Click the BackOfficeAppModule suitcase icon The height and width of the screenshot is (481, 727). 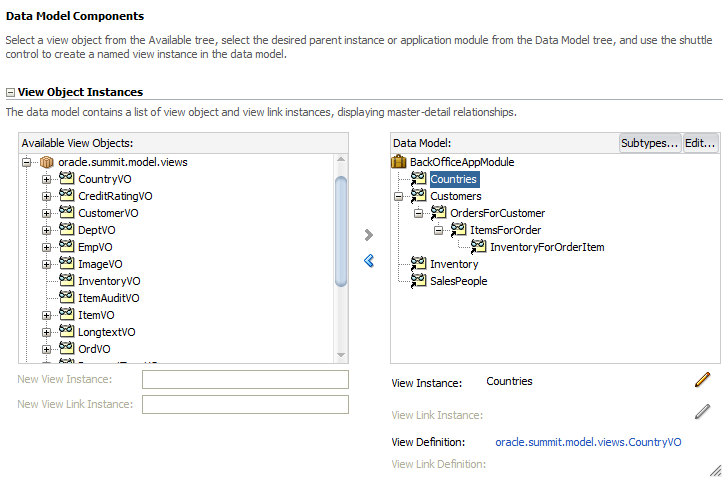coord(399,162)
